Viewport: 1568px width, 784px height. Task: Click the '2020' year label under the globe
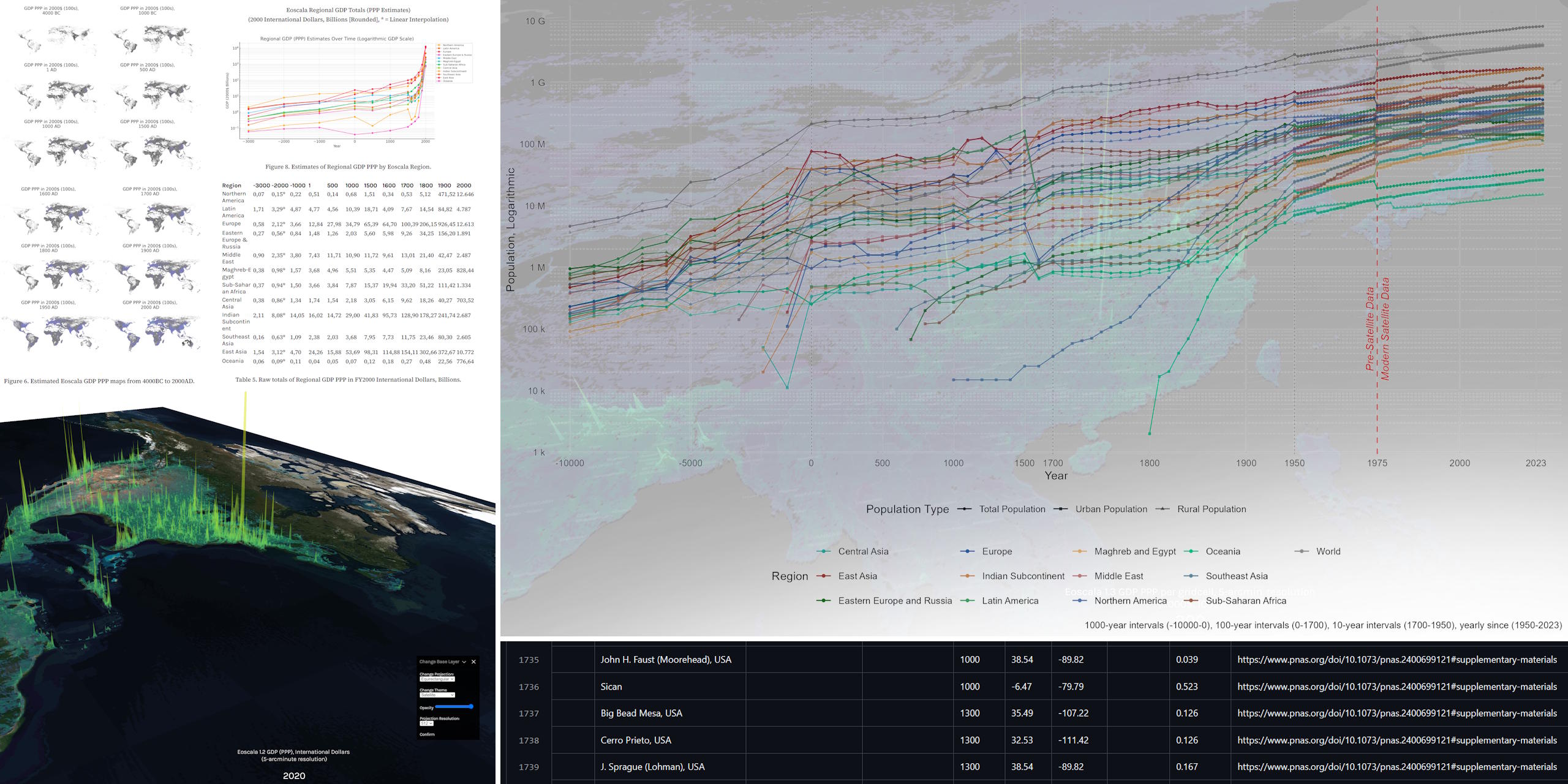point(294,775)
